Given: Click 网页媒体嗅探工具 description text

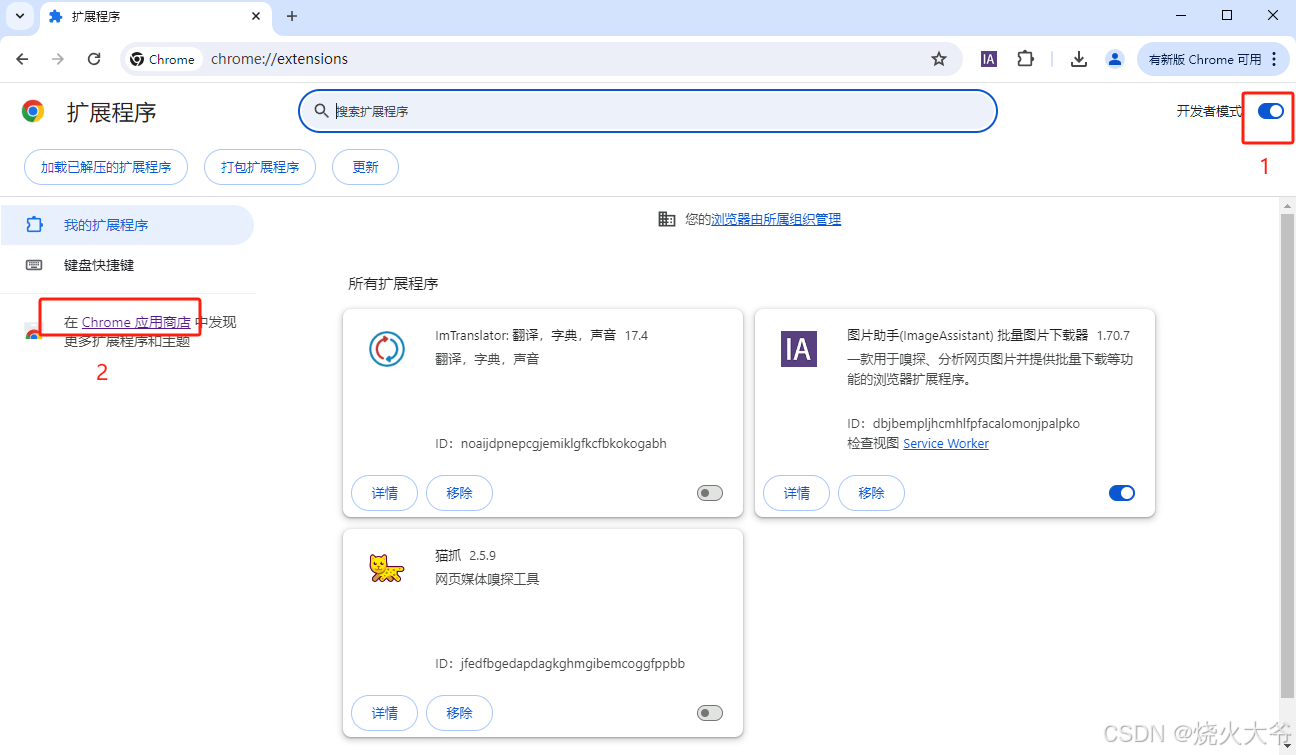Looking at the screenshot, I should pyautogui.click(x=487, y=579).
